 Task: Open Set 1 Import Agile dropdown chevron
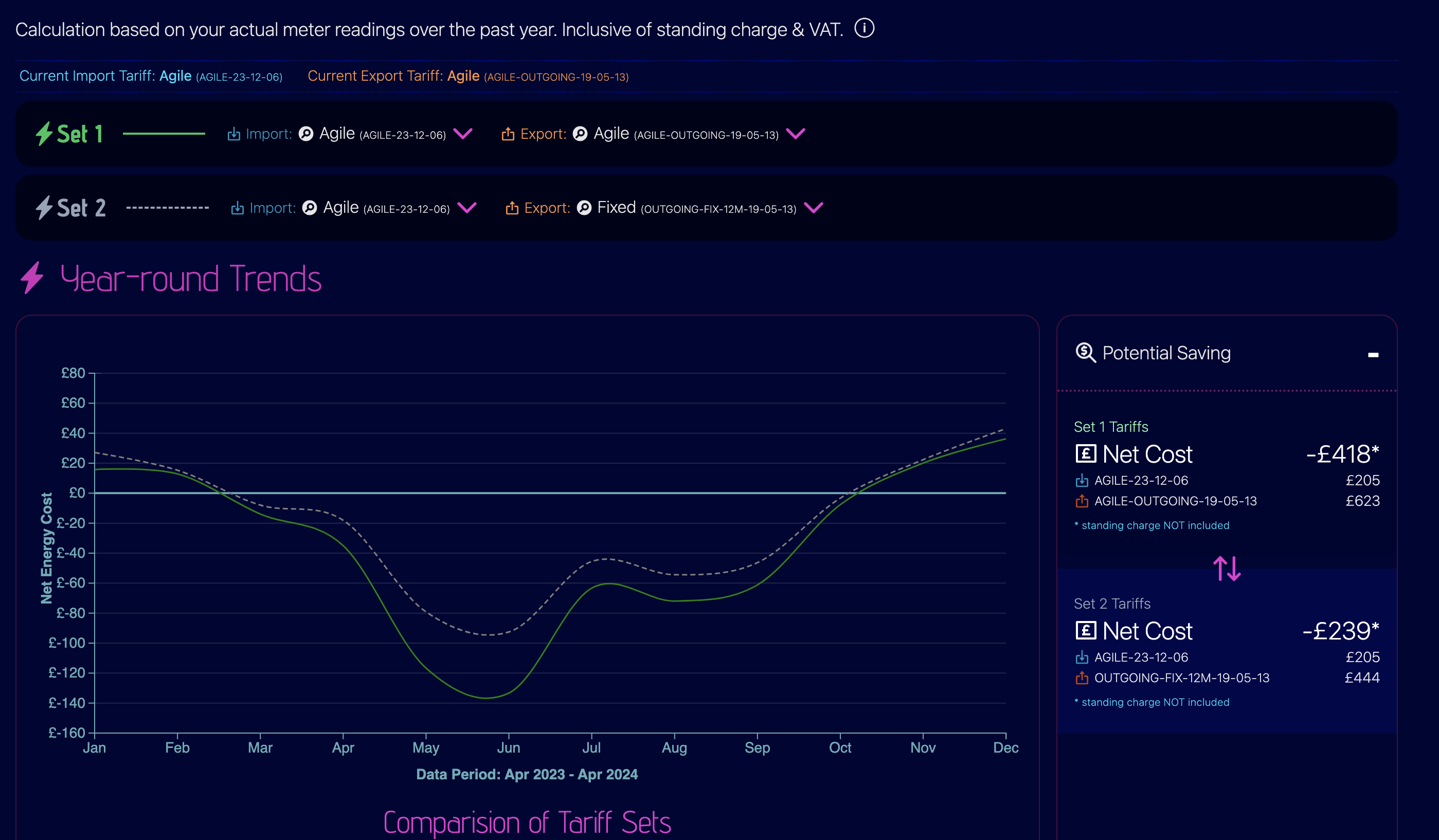463,134
